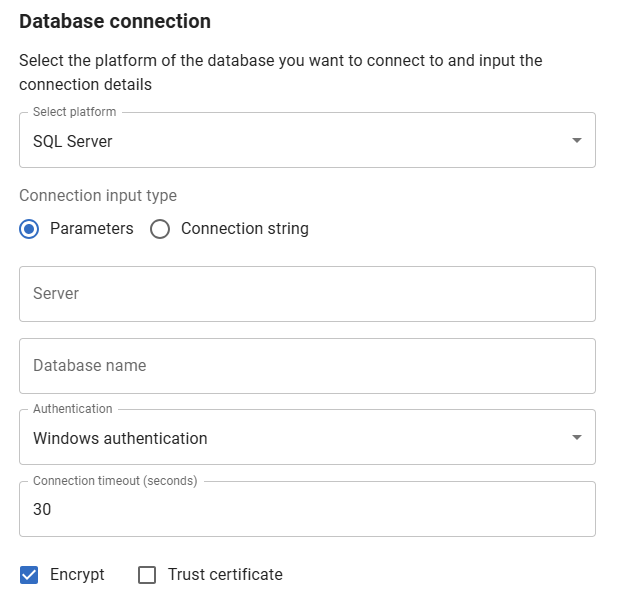The width and height of the screenshot is (617, 606).
Task: Choose the Connection string radio button
Action: click(x=160, y=229)
